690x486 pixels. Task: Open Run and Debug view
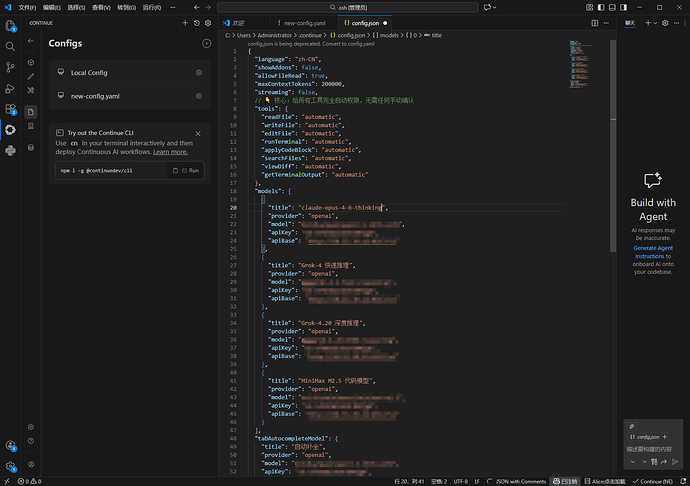(10, 88)
